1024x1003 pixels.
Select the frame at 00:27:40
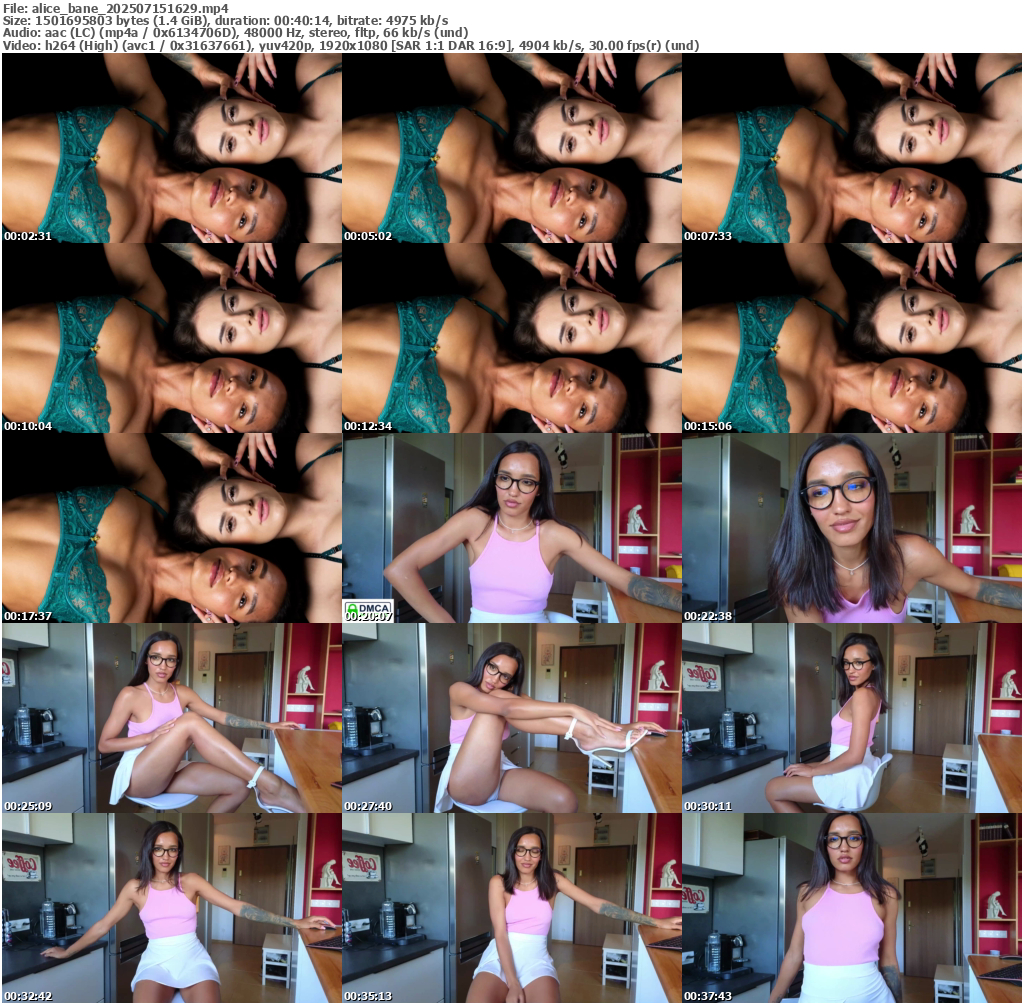[x=511, y=718]
